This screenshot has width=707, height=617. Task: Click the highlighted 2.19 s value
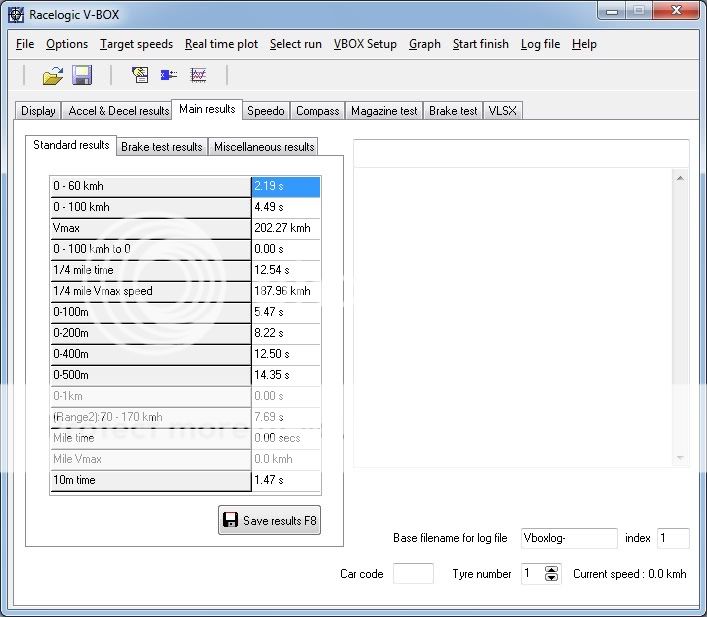coord(286,186)
